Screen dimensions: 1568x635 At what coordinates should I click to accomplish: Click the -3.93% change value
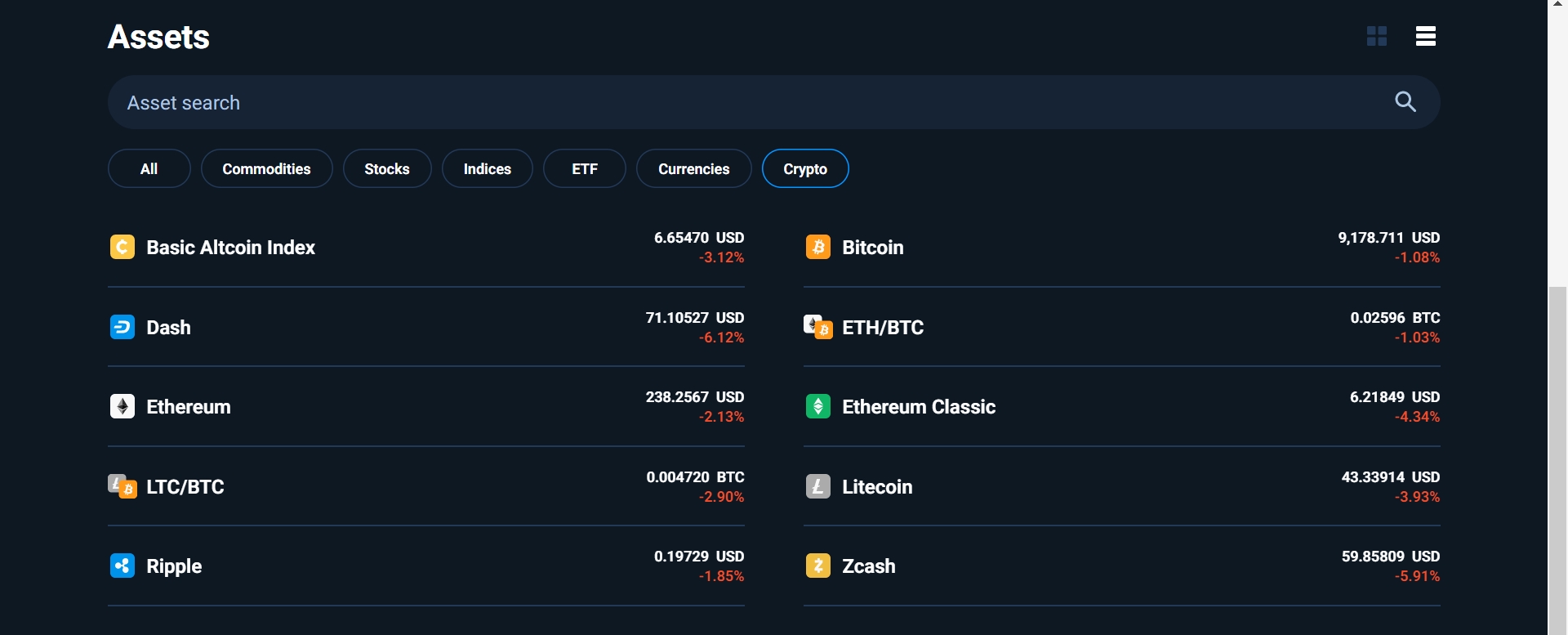point(1418,497)
